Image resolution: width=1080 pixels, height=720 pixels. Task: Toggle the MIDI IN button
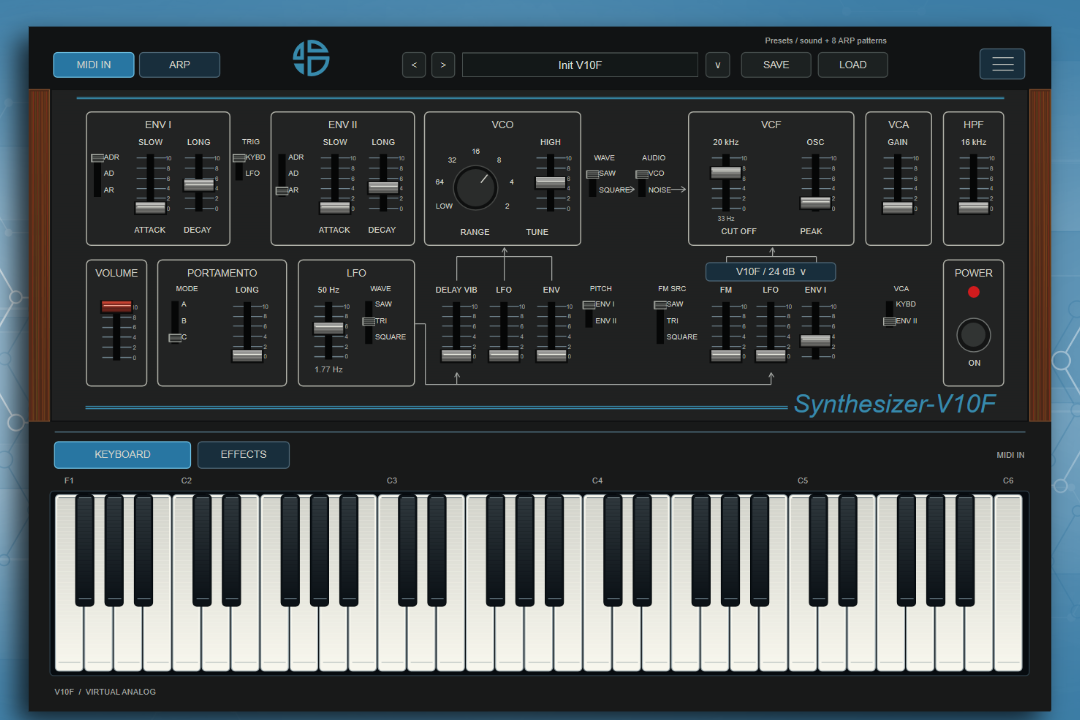pyautogui.click(x=94, y=65)
